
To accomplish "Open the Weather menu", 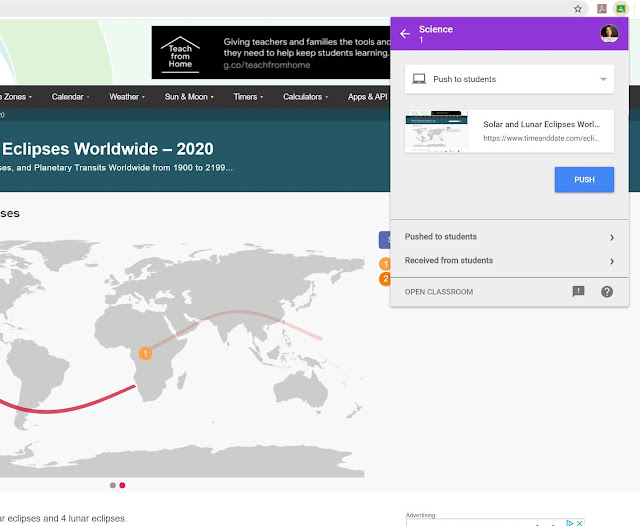I will pyautogui.click(x=127, y=97).
